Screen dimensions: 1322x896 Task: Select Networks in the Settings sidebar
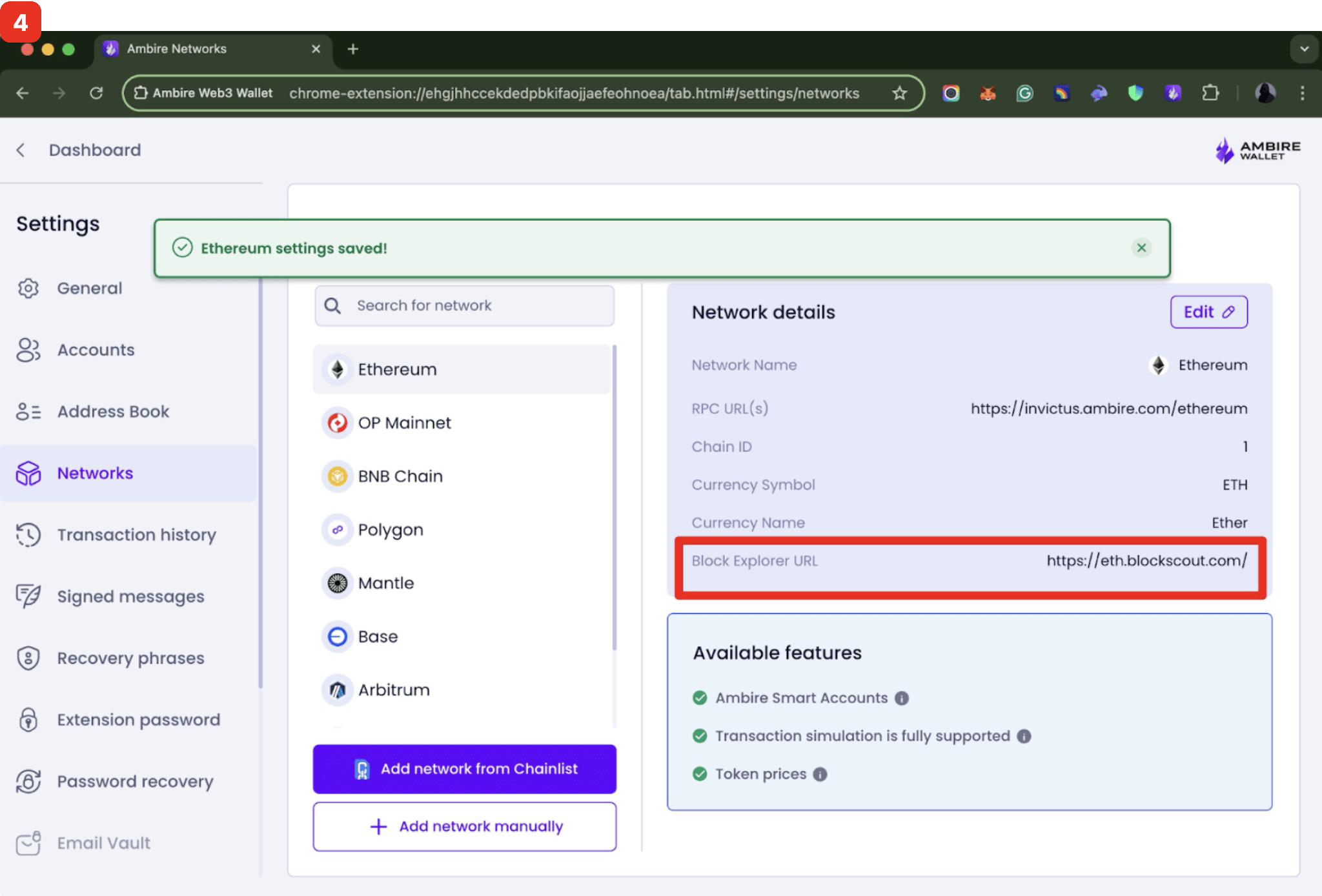click(95, 473)
